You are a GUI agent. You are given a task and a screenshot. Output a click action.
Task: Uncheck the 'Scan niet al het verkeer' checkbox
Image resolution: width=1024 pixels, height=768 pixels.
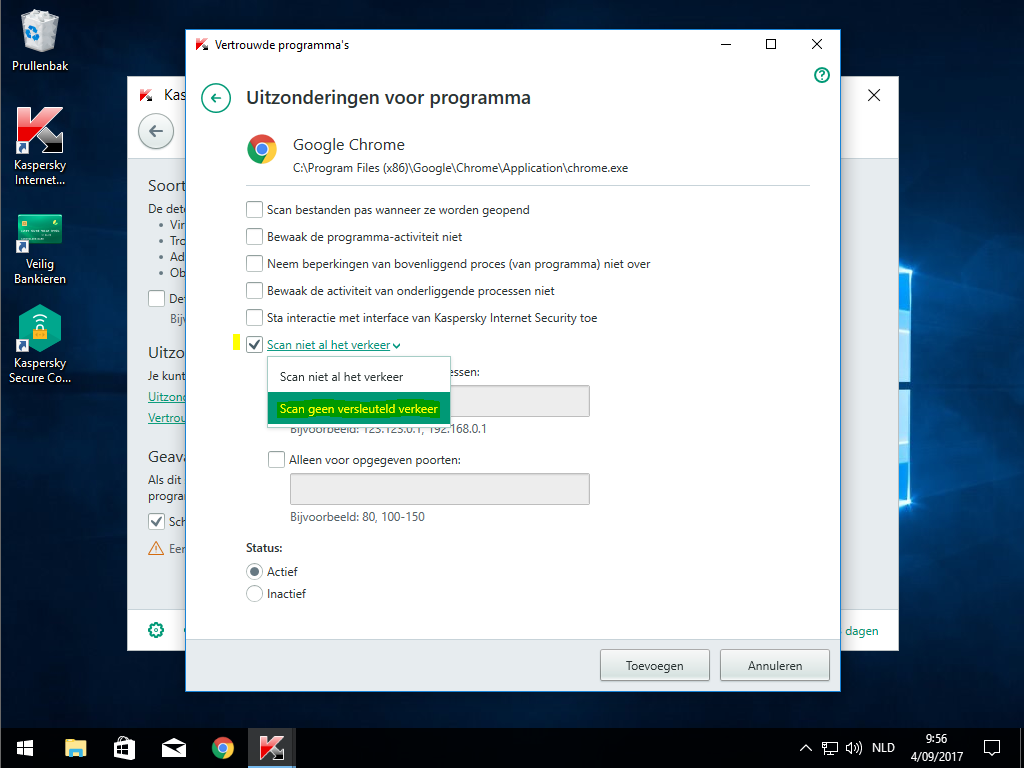pyautogui.click(x=255, y=345)
